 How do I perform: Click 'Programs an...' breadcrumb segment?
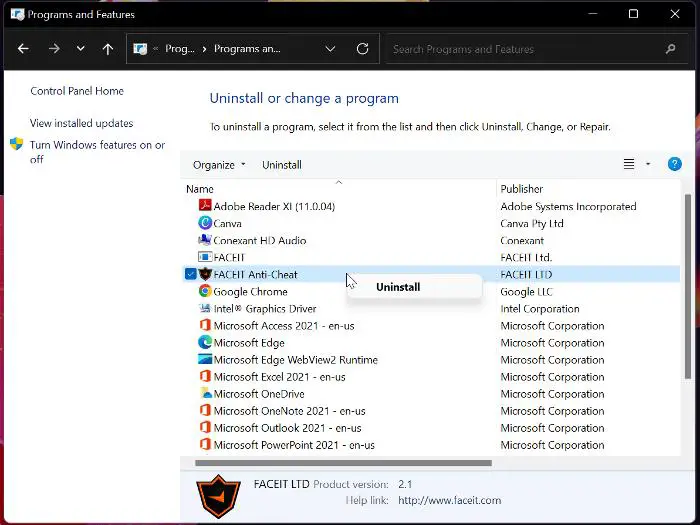pos(247,49)
